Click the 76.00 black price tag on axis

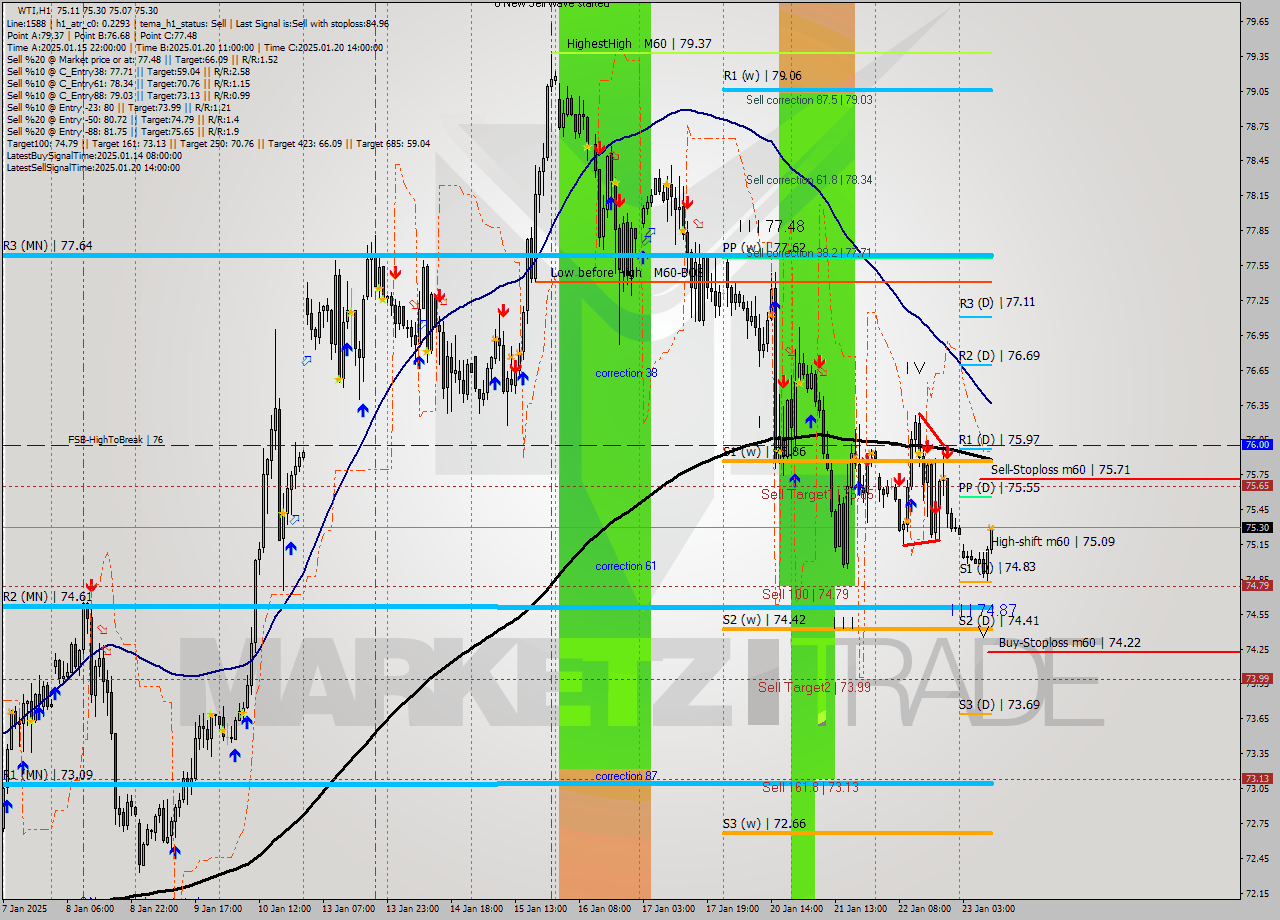[x=1257, y=444]
